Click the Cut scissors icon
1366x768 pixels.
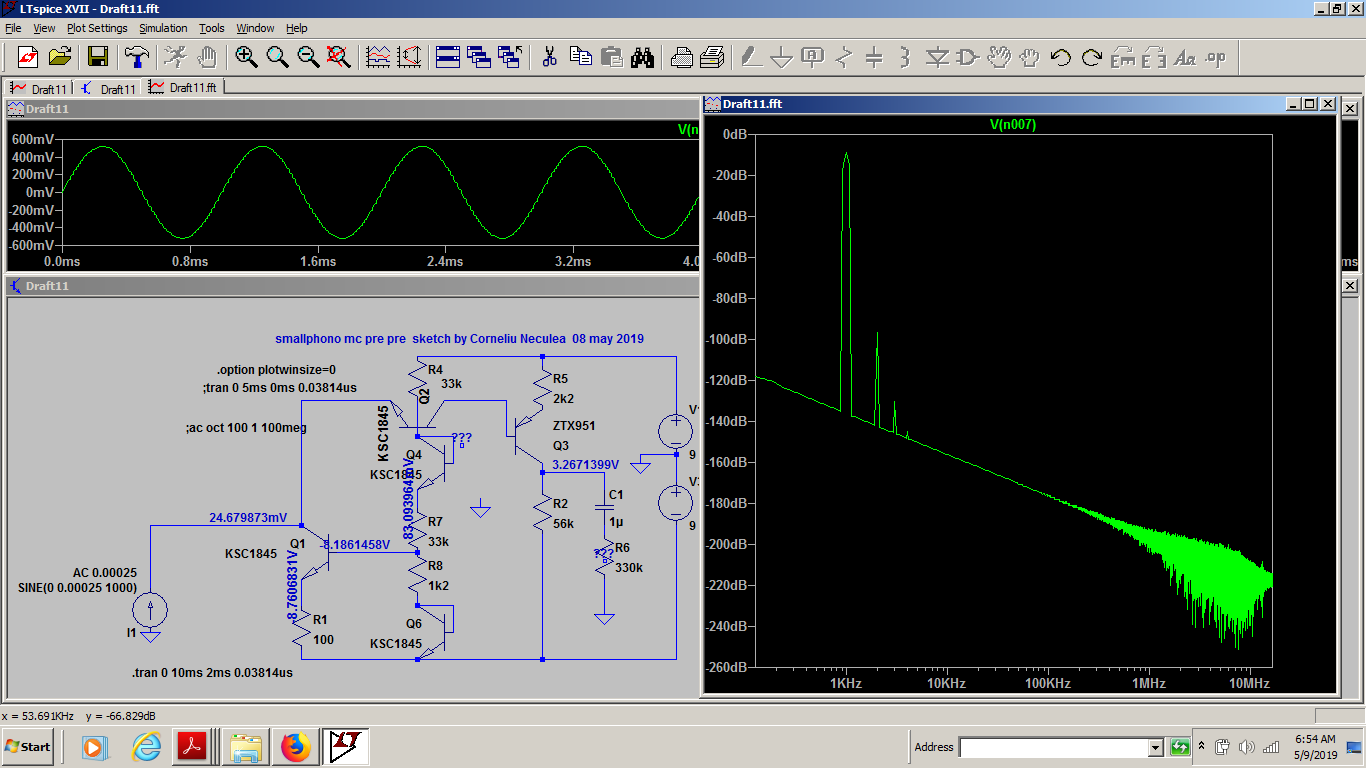[549, 57]
